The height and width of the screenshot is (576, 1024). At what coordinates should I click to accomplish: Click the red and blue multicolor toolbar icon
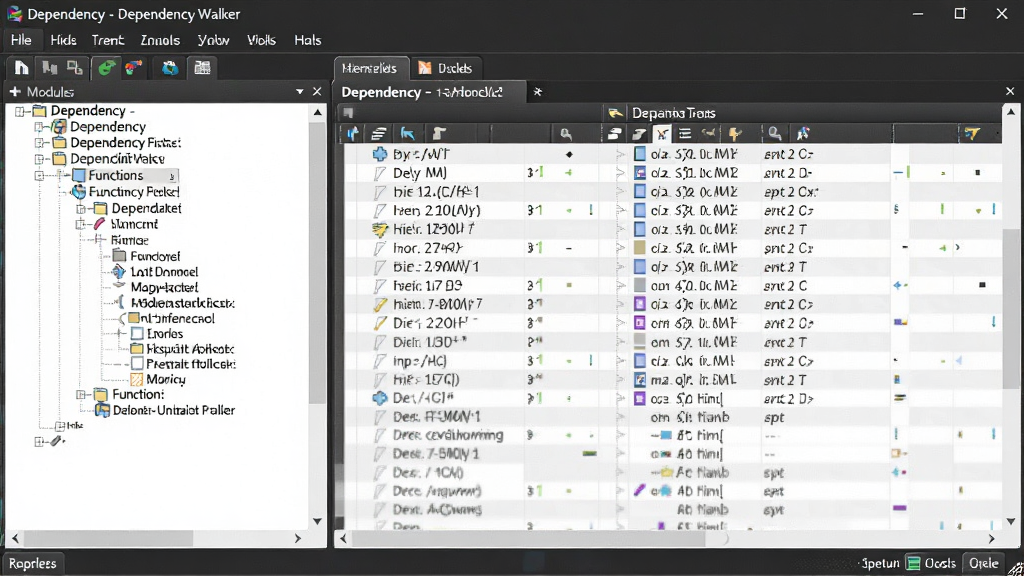tap(134, 68)
